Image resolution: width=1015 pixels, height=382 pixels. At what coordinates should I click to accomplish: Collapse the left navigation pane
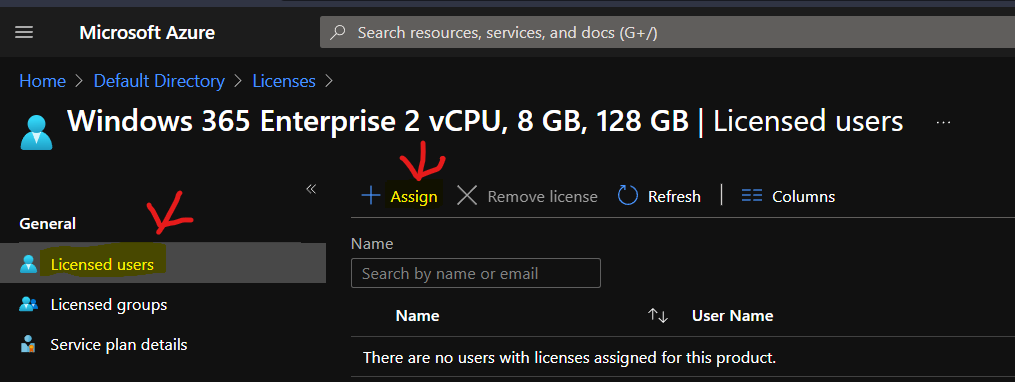(x=311, y=189)
